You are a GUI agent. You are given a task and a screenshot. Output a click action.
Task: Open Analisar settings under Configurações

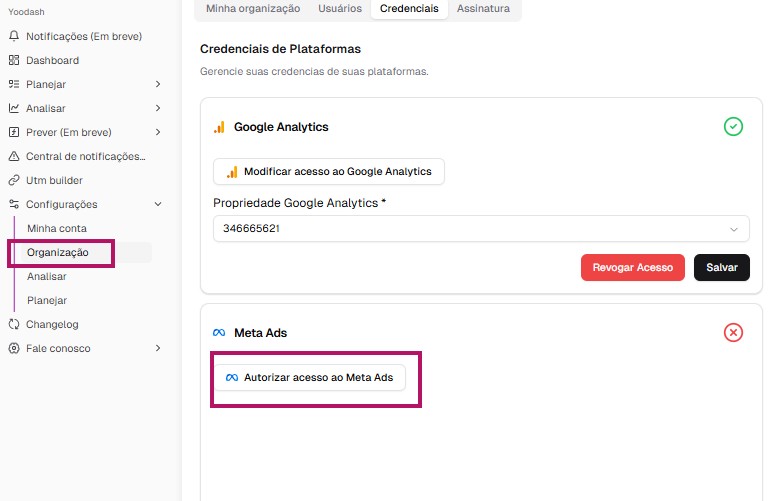click(47, 277)
